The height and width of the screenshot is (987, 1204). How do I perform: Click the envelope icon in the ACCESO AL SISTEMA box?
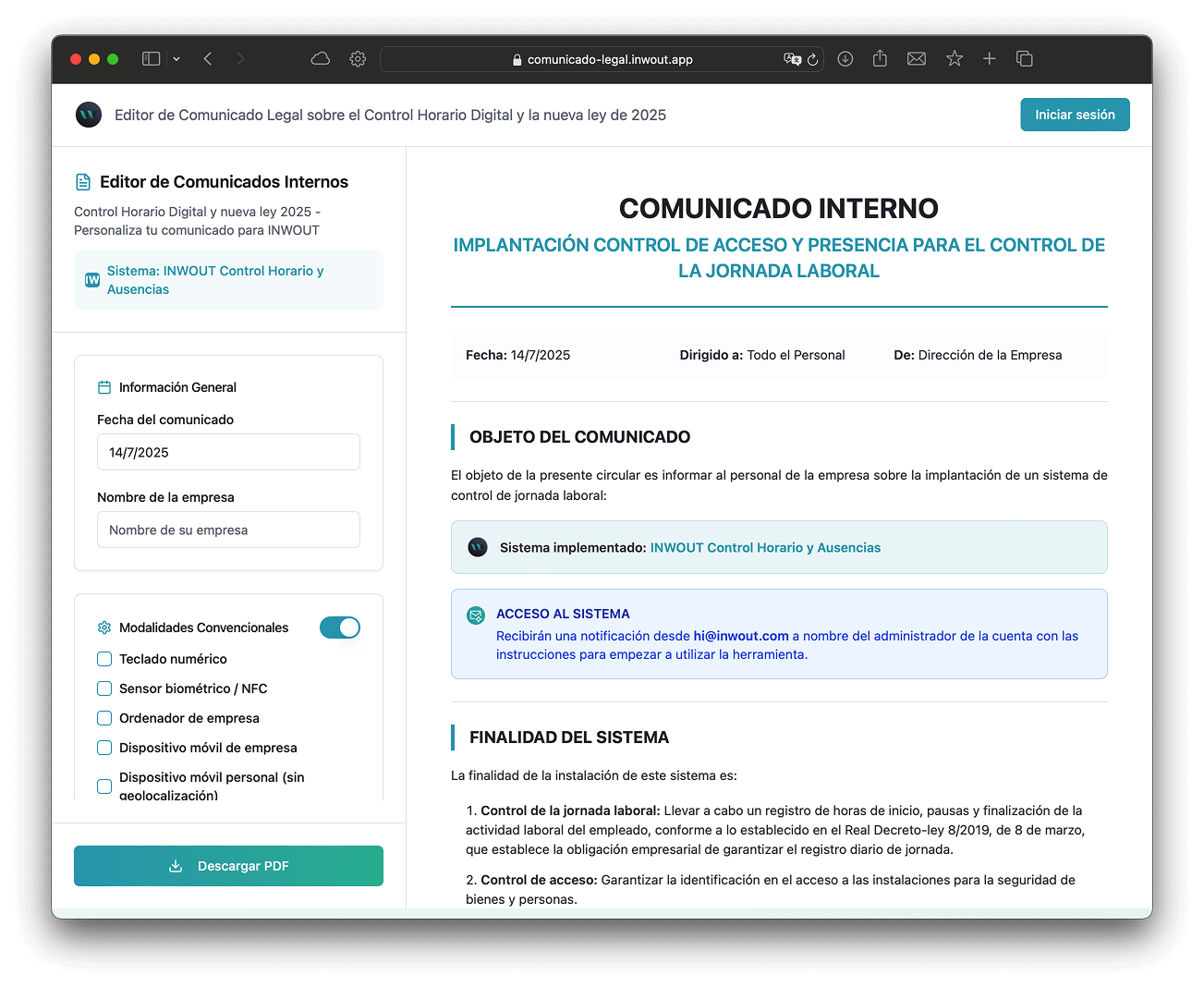click(476, 615)
